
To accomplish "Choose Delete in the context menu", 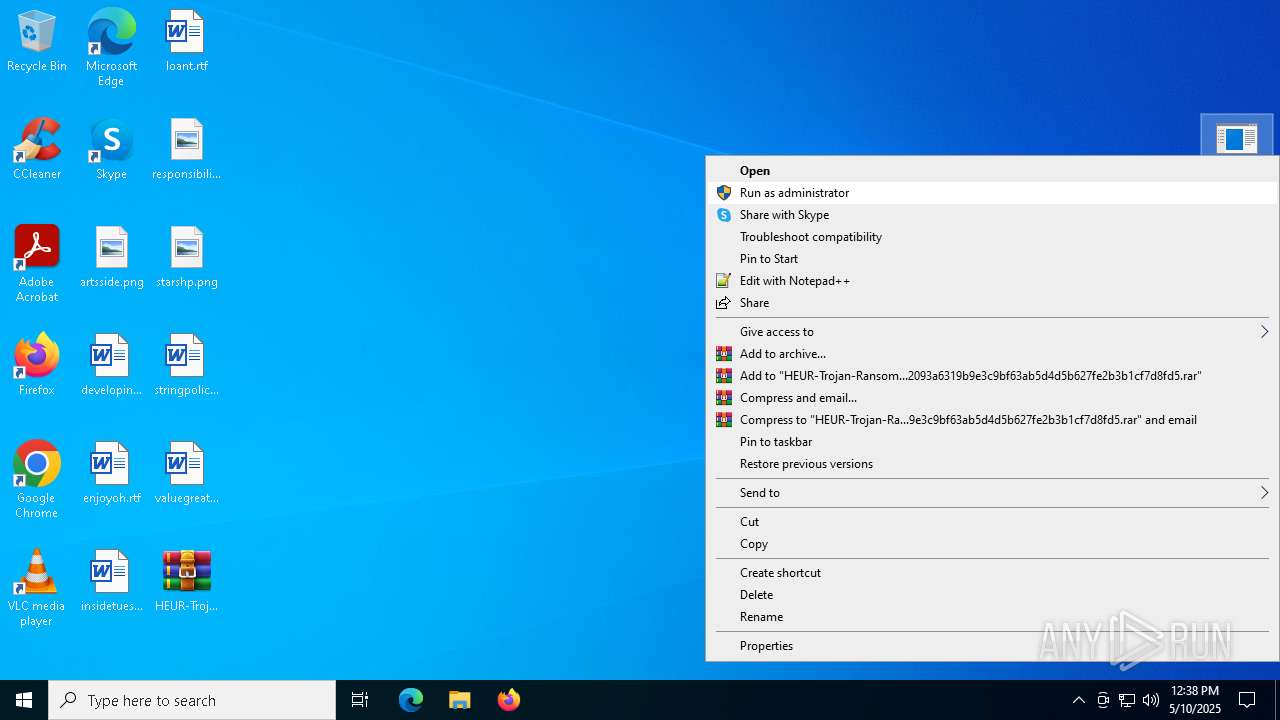I will click(x=993, y=595).
